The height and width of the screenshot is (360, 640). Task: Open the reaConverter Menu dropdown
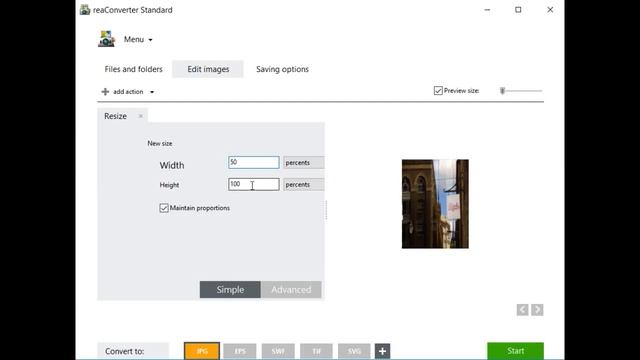[138, 40]
